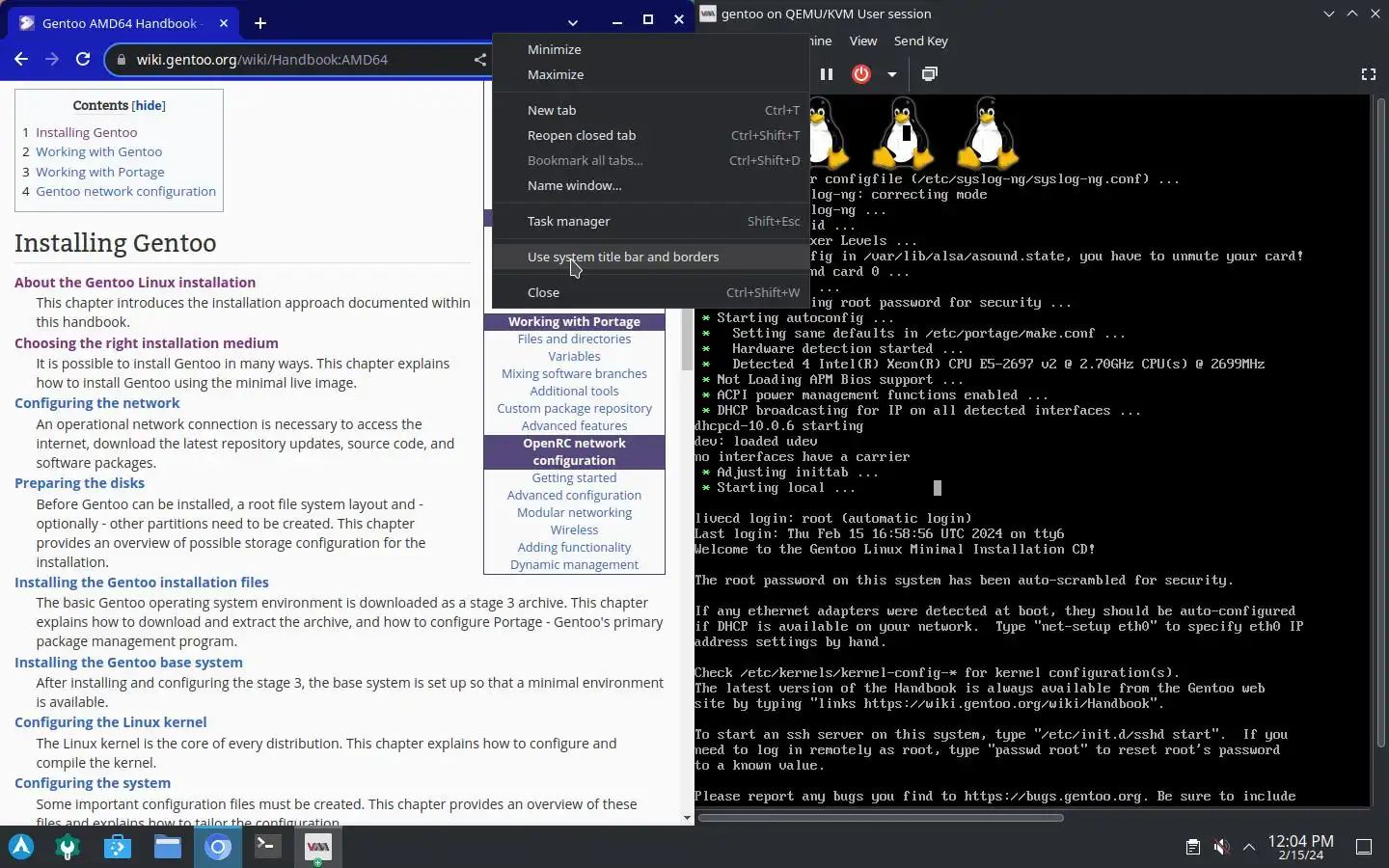Screen dimensions: 1389x868
Task: Open Configuring the network chapter
Action: click(x=96, y=403)
